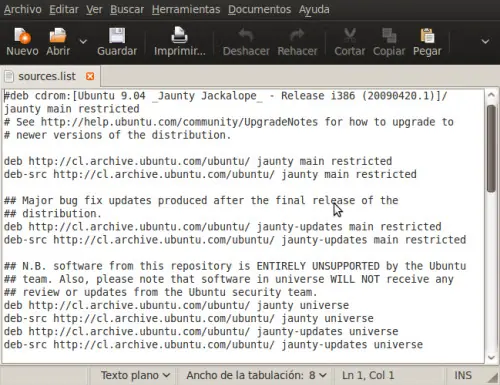This screenshot has width=500, height=385.
Task: Click the document icon on sources.list tab
Action: 9,77
